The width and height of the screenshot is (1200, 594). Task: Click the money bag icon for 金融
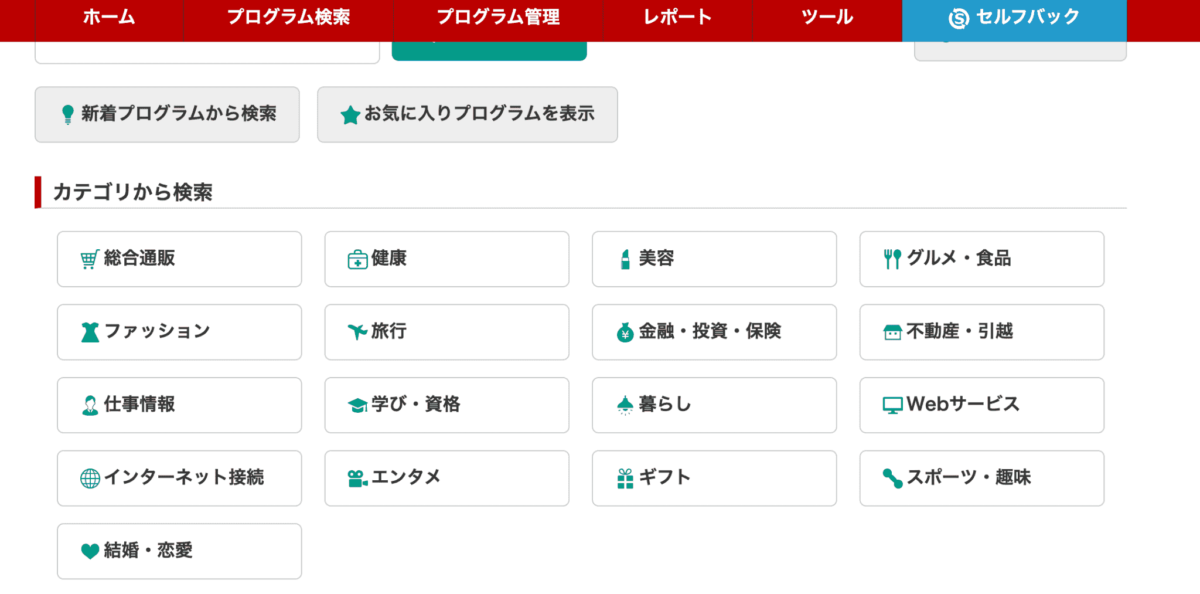coord(625,332)
